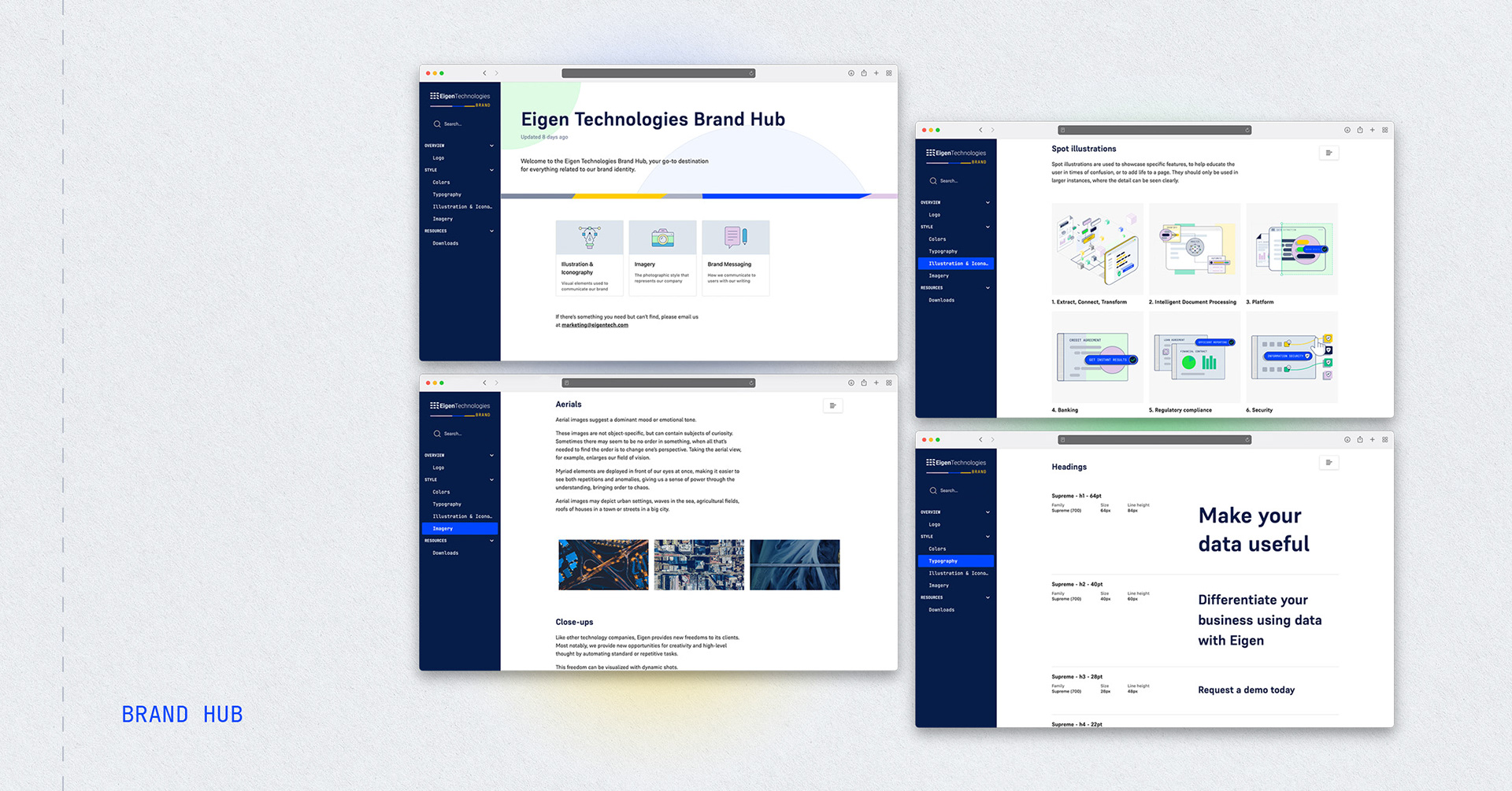Click forward arrow in Brand Hub home window

[x=496, y=73]
